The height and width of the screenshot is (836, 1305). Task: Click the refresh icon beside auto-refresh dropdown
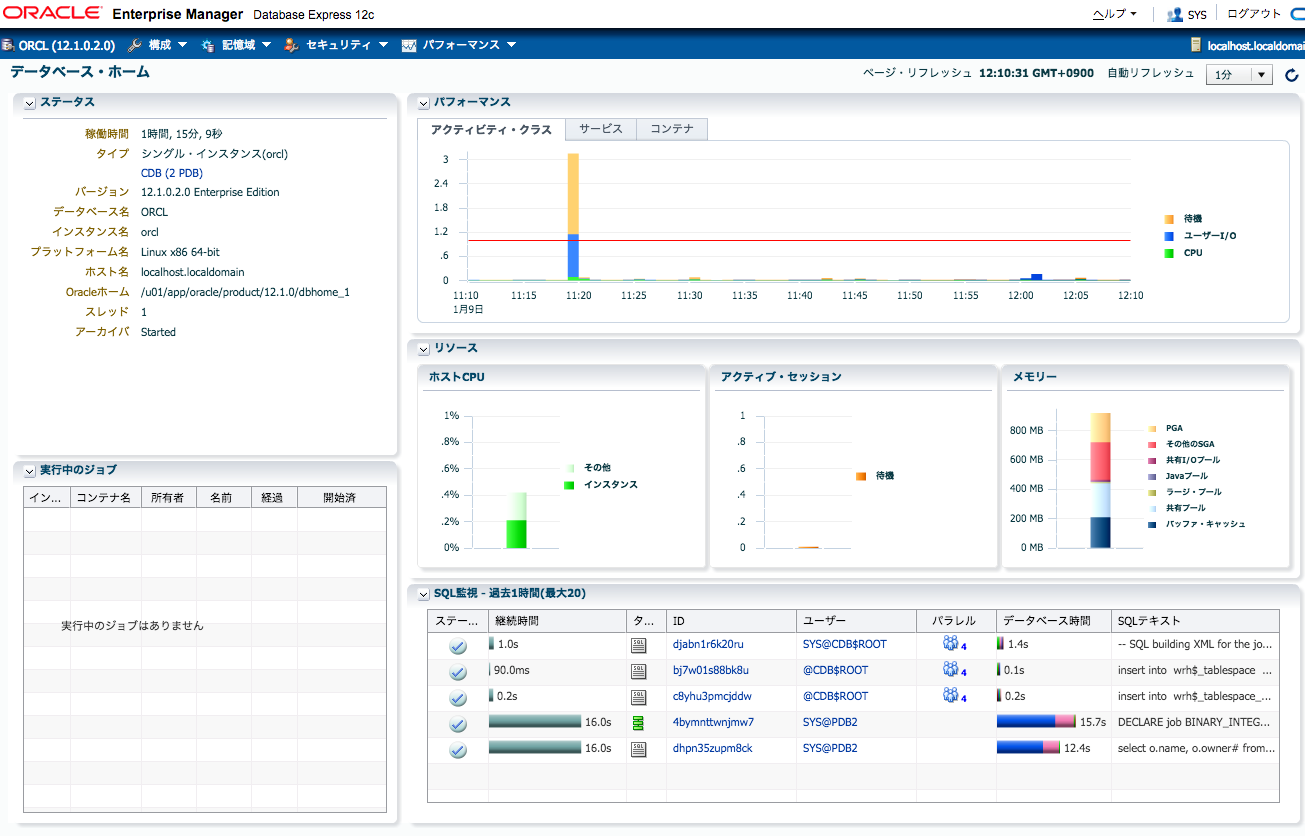(x=1291, y=74)
